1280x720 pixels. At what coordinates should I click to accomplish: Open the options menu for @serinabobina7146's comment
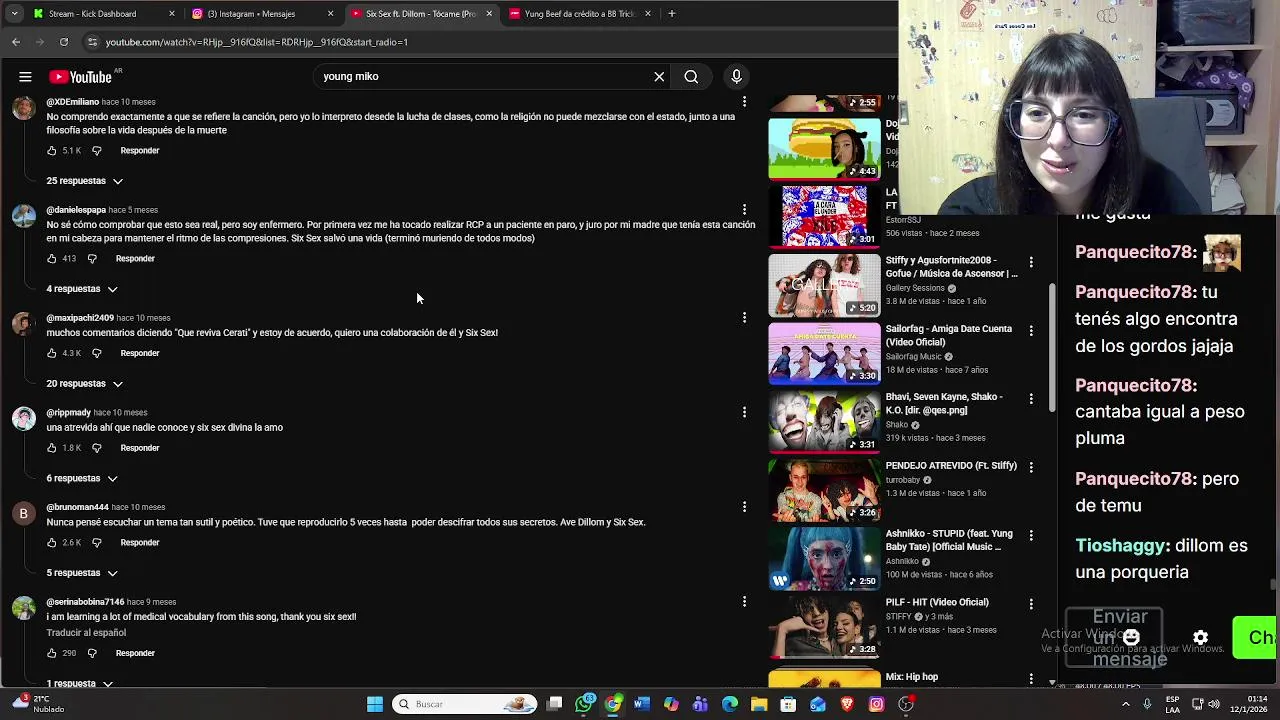point(744,602)
